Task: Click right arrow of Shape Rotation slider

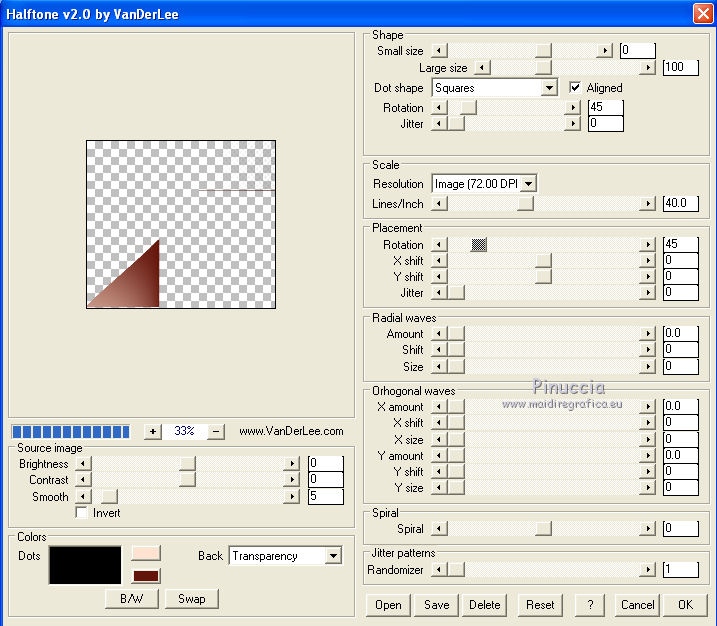Action: 573,107
